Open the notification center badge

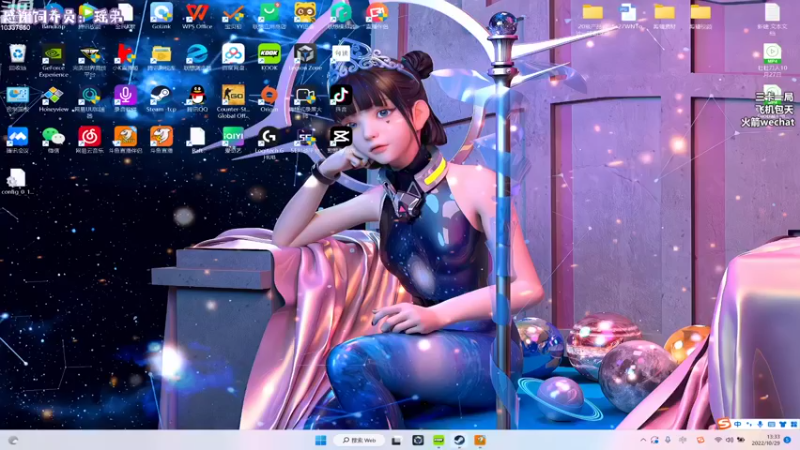pyautogui.click(x=787, y=440)
